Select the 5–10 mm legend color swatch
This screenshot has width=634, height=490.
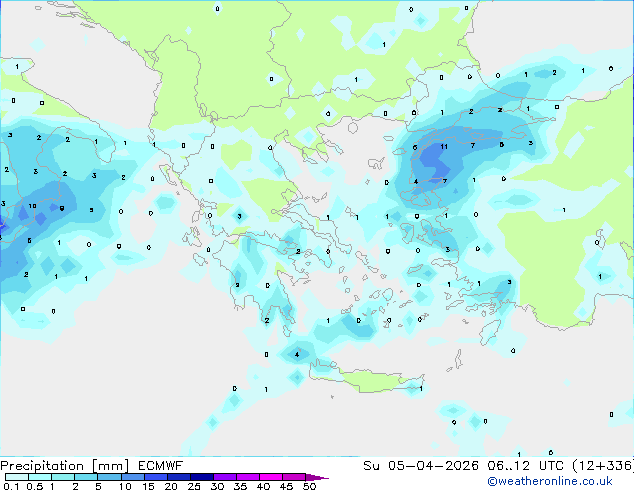[x=109, y=477]
